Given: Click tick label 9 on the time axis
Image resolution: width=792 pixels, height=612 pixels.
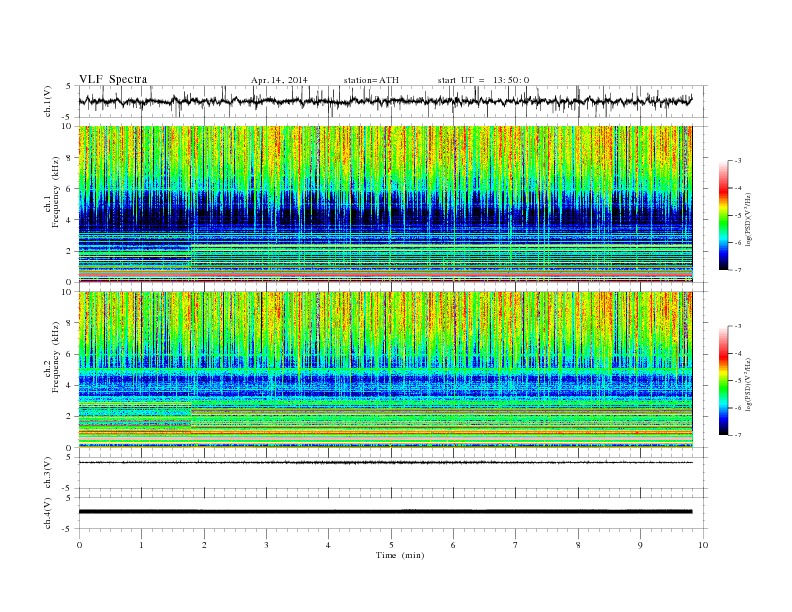Looking at the screenshot, I should click(640, 545).
